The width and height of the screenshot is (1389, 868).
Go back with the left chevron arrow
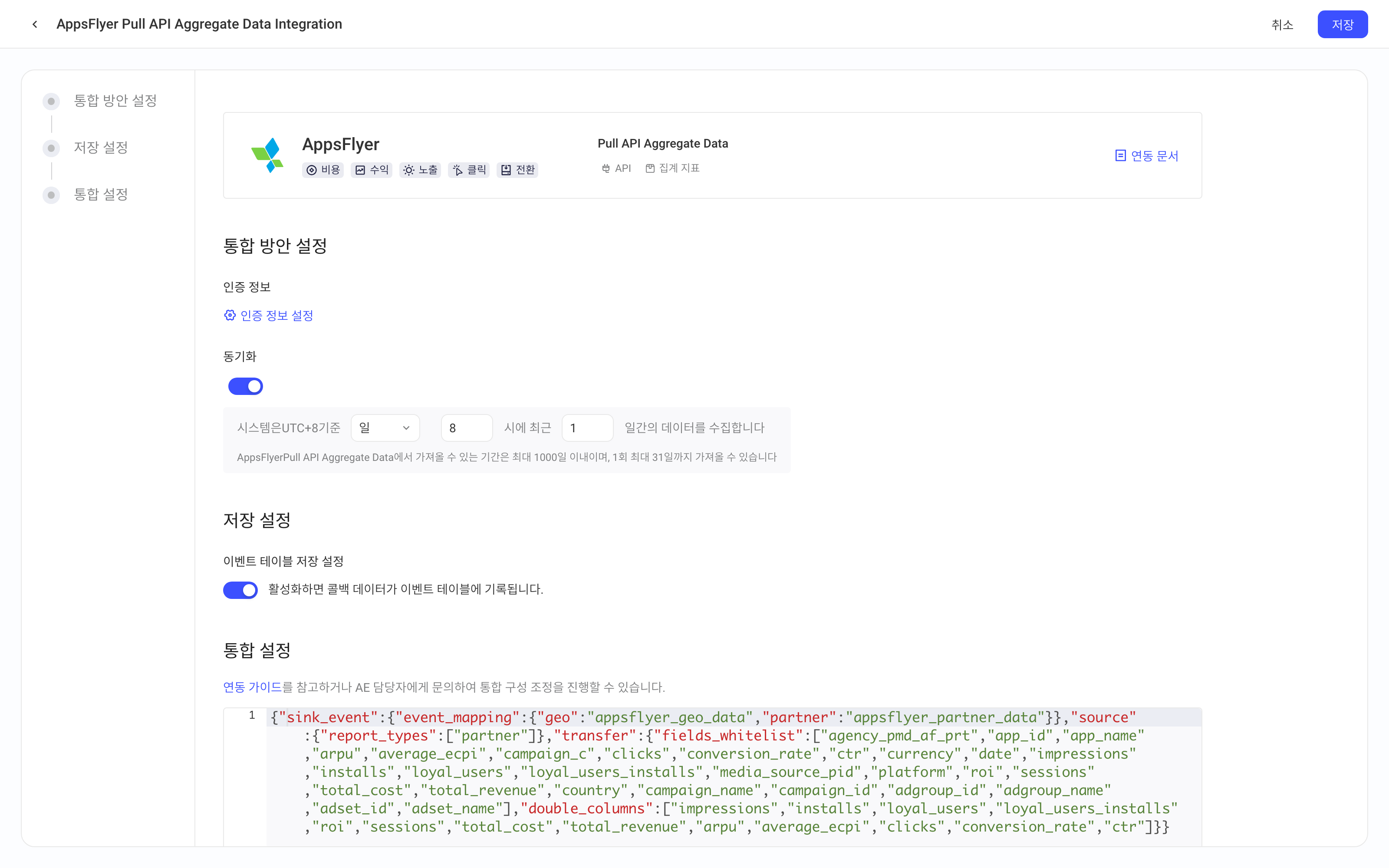[35, 24]
